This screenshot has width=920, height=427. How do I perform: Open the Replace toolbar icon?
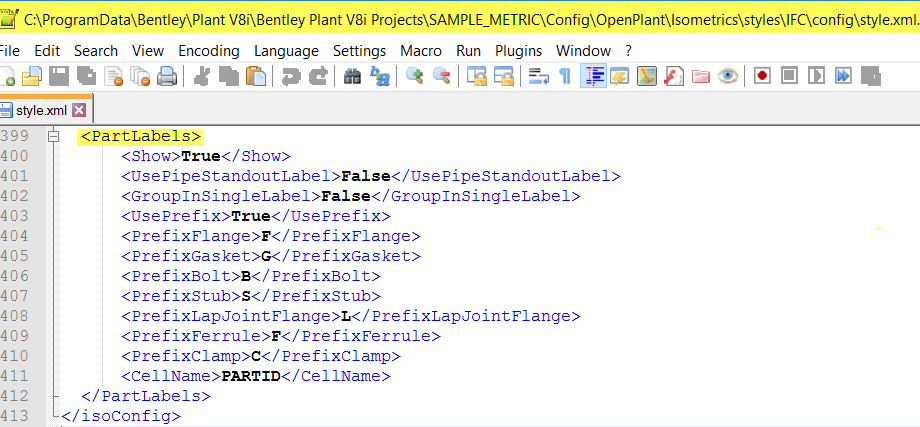click(380, 76)
